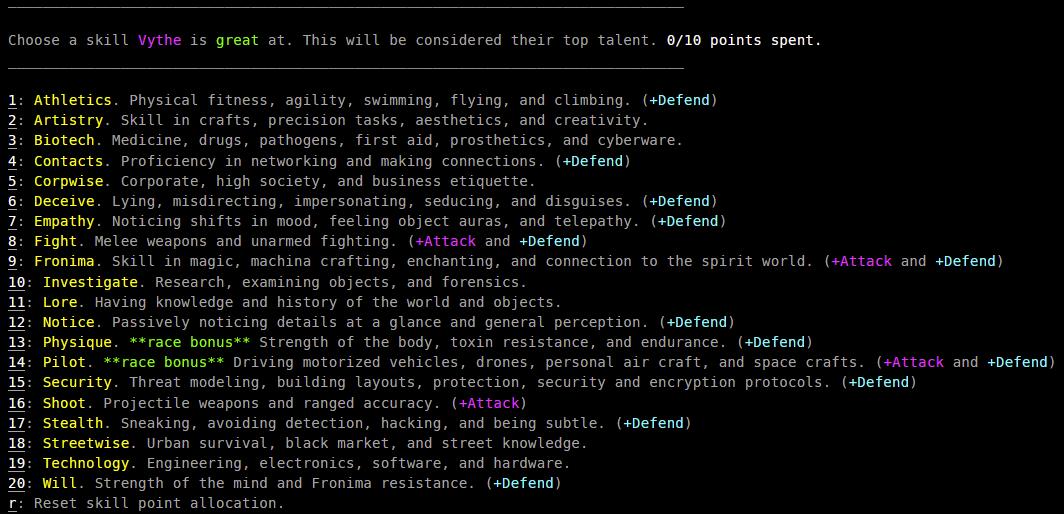Select the Fight skill option
Screen dimensions: 1064x514
(x=298, y=242)
